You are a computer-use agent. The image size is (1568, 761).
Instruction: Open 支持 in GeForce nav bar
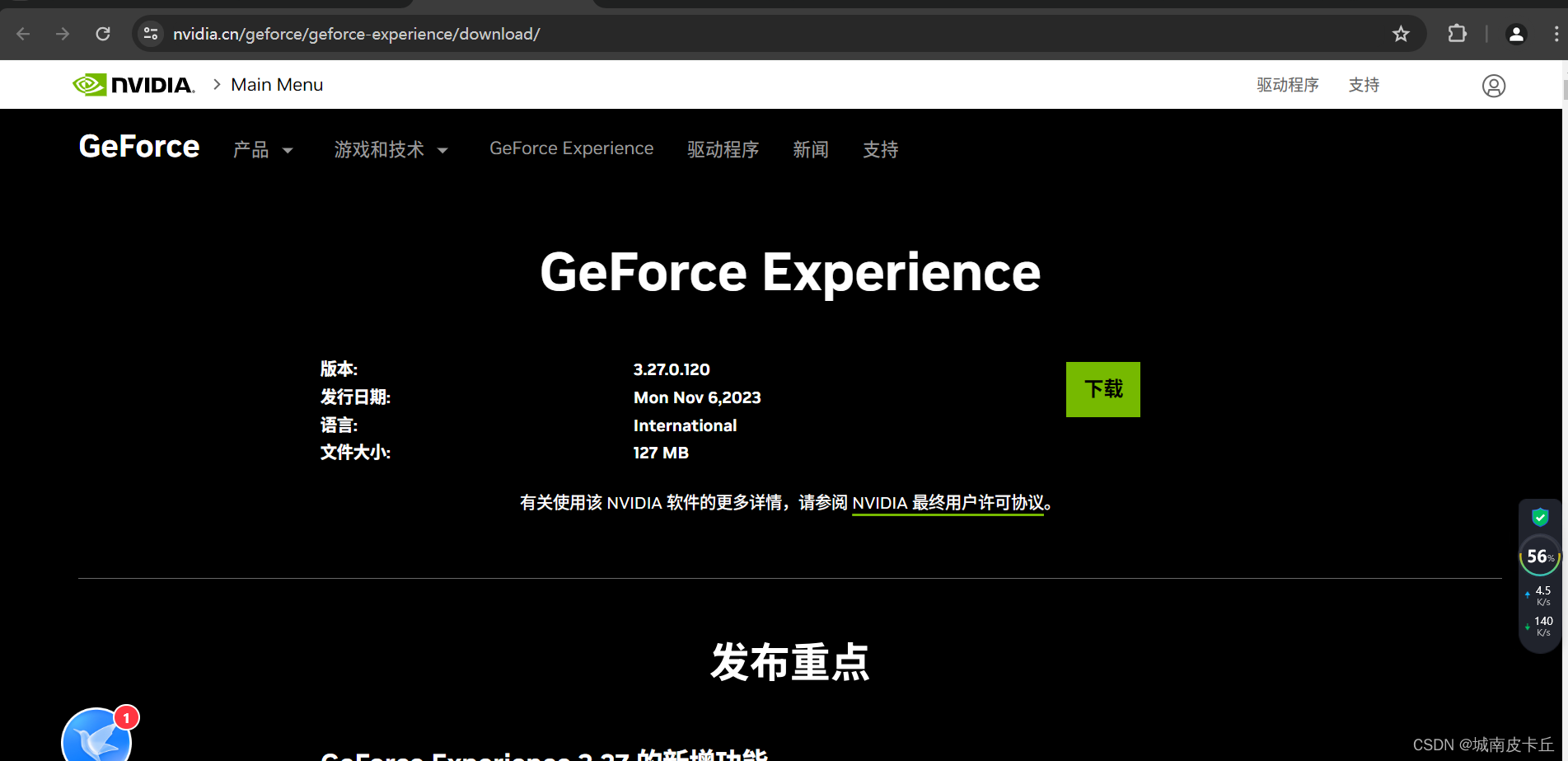pyautogui.click(x=881, y=149)
